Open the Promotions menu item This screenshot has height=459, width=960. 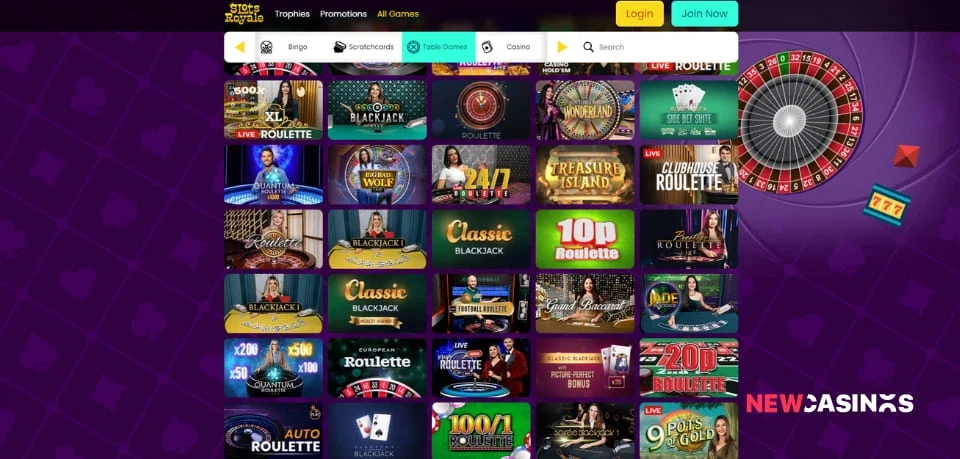click(x=343, y=13)
